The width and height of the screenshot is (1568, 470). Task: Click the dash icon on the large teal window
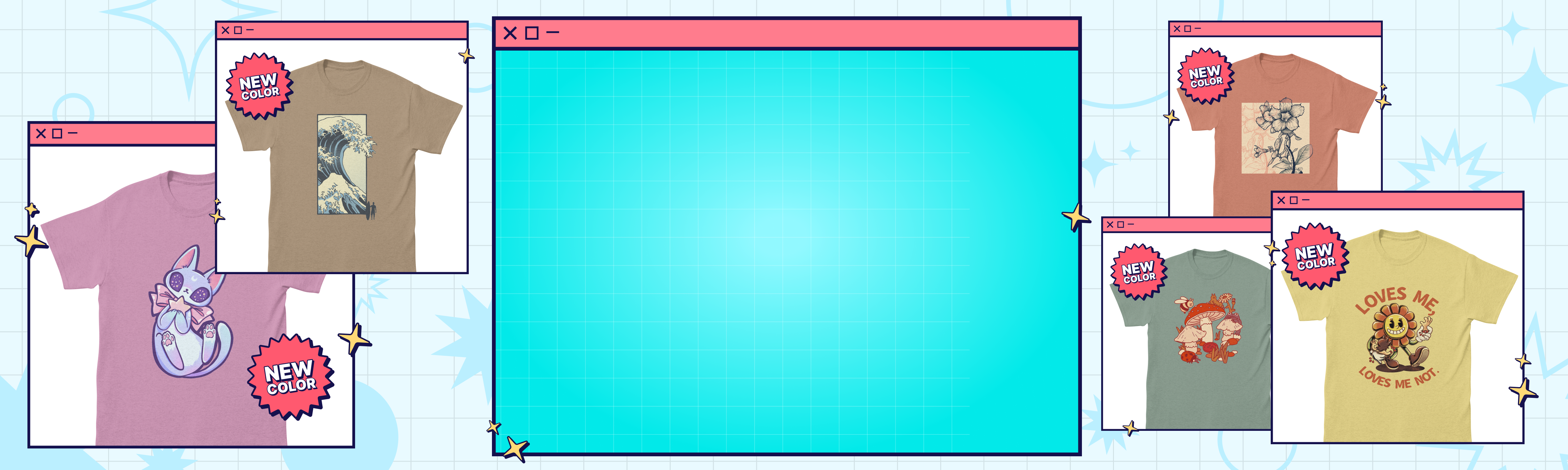(552, 33)
